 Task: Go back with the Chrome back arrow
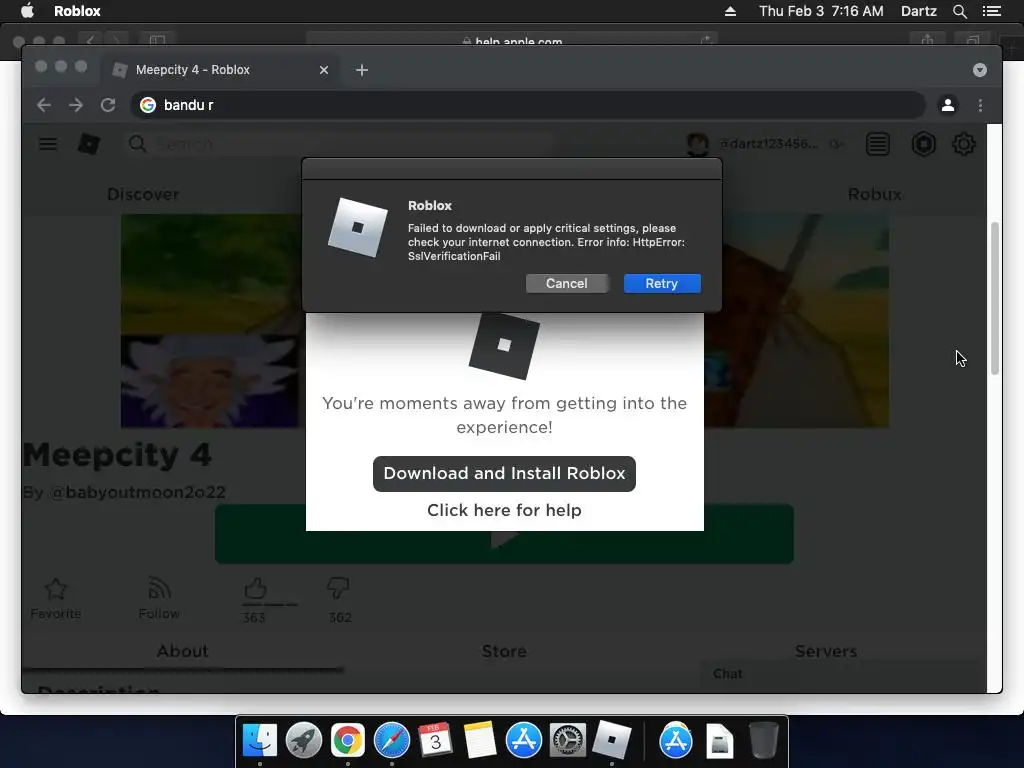click(44, 105)
